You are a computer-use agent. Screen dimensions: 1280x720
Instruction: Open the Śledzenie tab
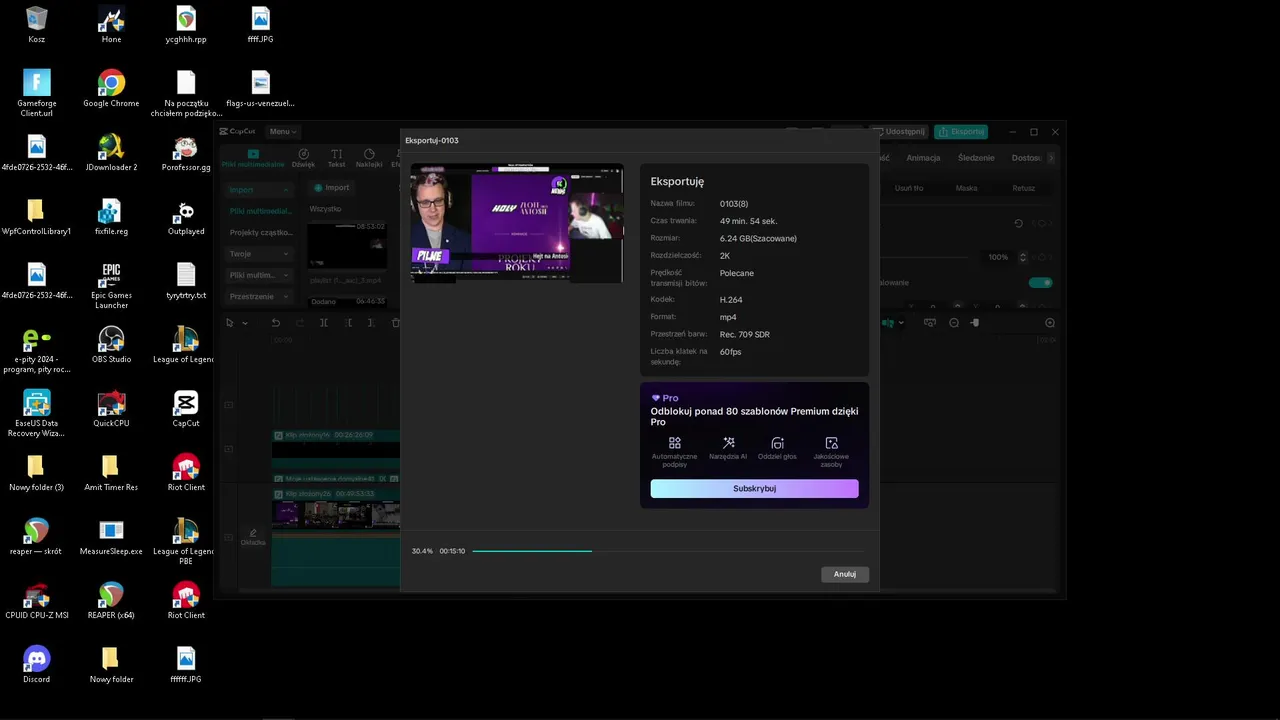click(976, 158)
